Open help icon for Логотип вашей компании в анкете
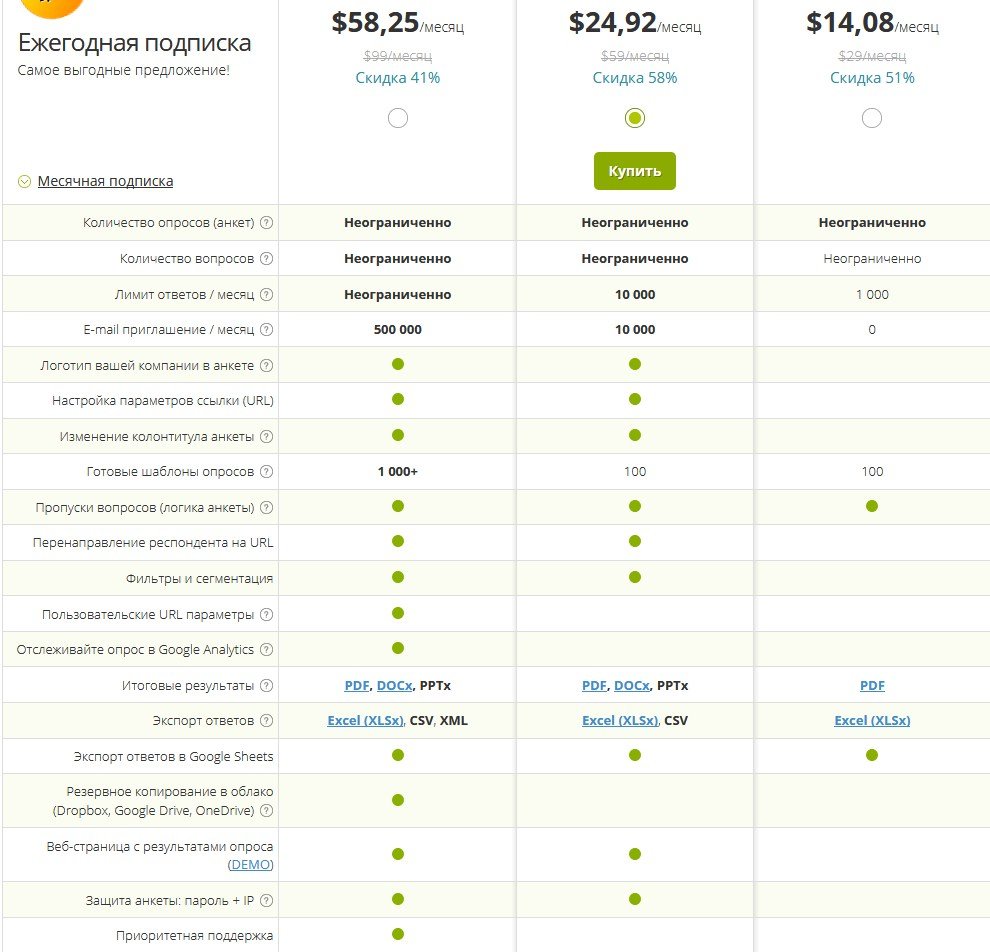Viewport: 990px width, 952px height. point(267,365)
